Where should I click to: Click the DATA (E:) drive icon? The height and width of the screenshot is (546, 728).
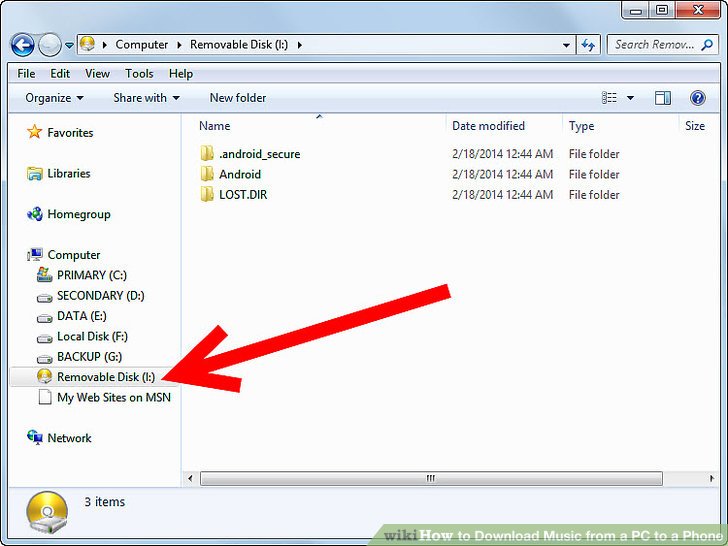click(45, 318)
